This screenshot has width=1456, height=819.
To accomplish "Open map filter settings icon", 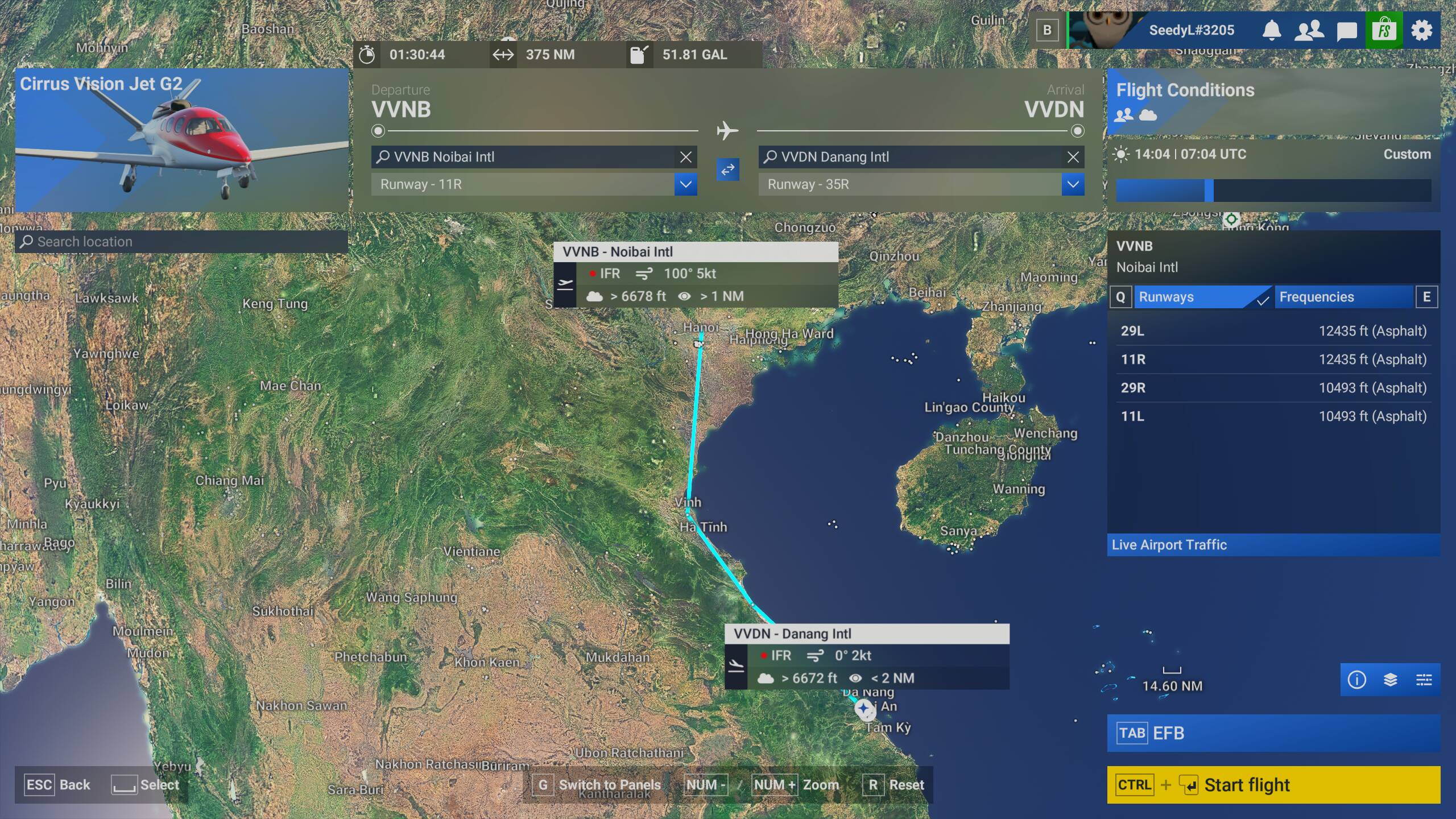I will (x=1424, y=680).
